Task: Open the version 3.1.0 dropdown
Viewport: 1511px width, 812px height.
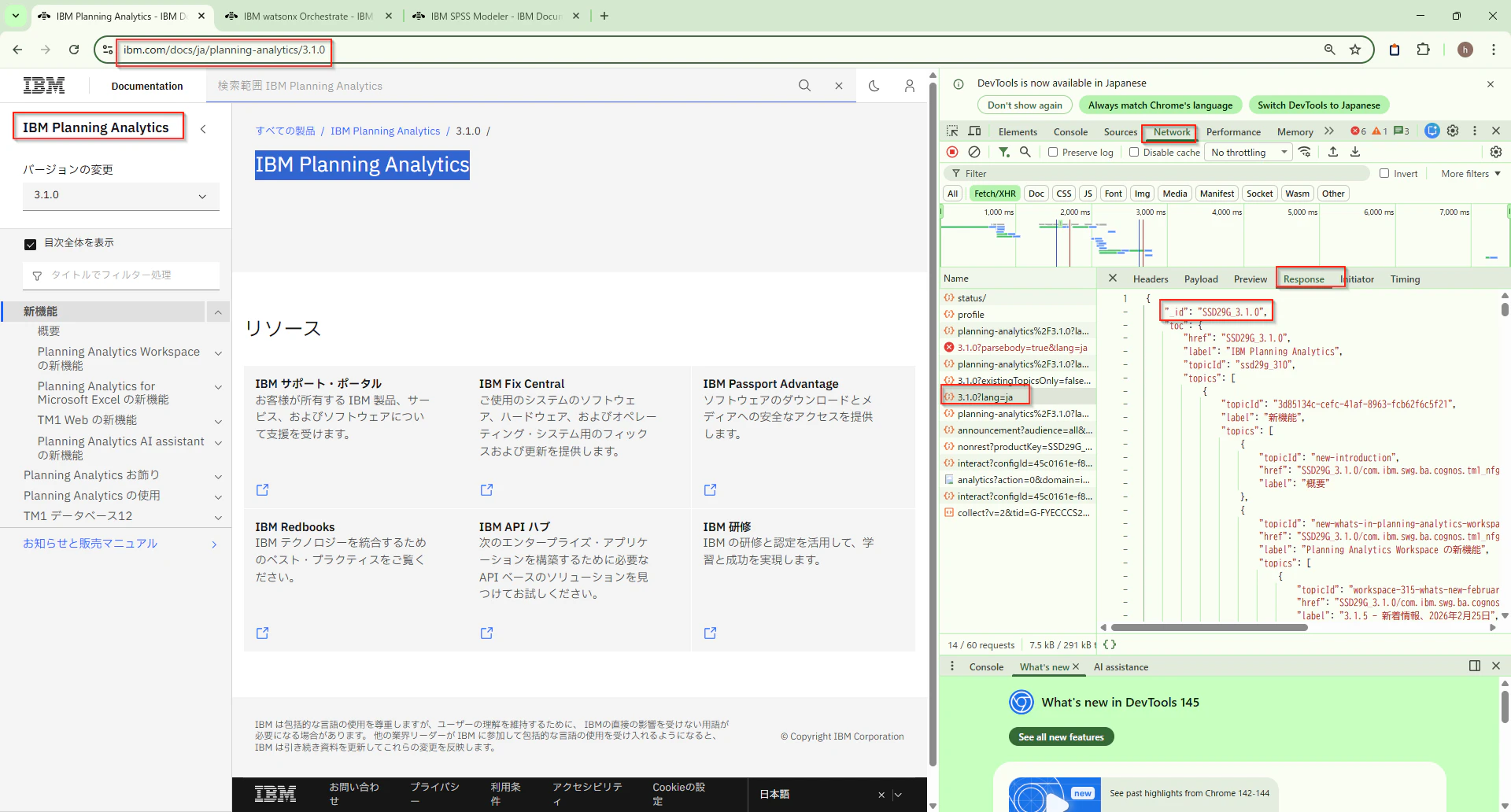Action: (x=121, y=195)
